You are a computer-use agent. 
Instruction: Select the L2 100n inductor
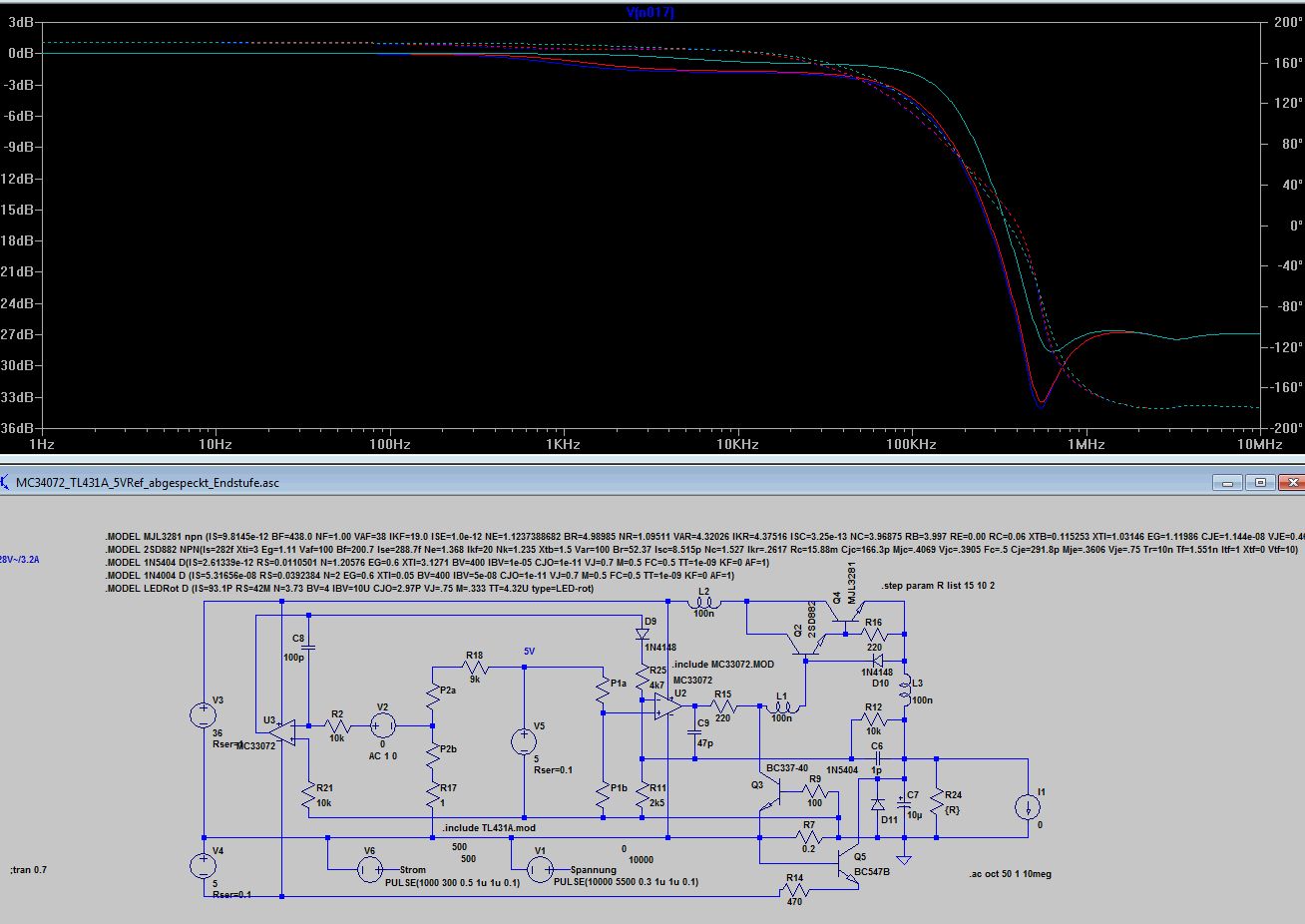(703, 603)
